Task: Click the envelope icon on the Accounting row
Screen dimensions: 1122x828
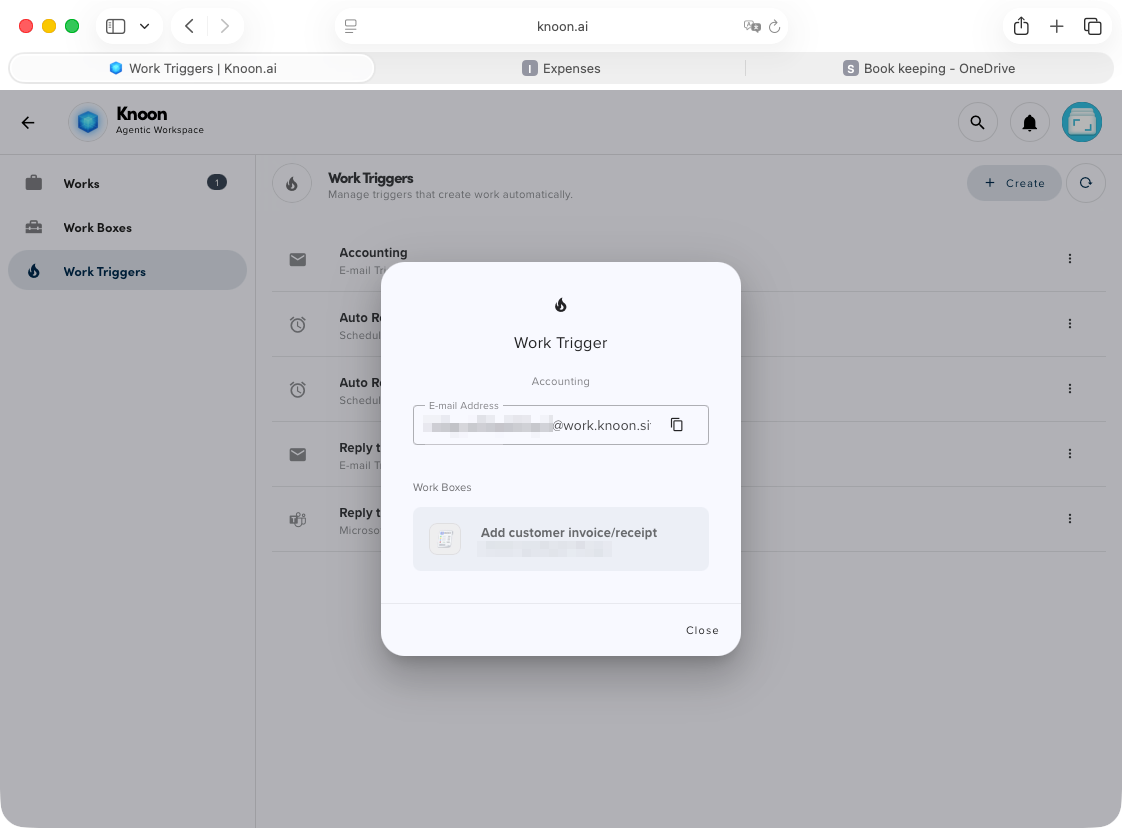Action: pyautogui.click(x=297, y=259)
